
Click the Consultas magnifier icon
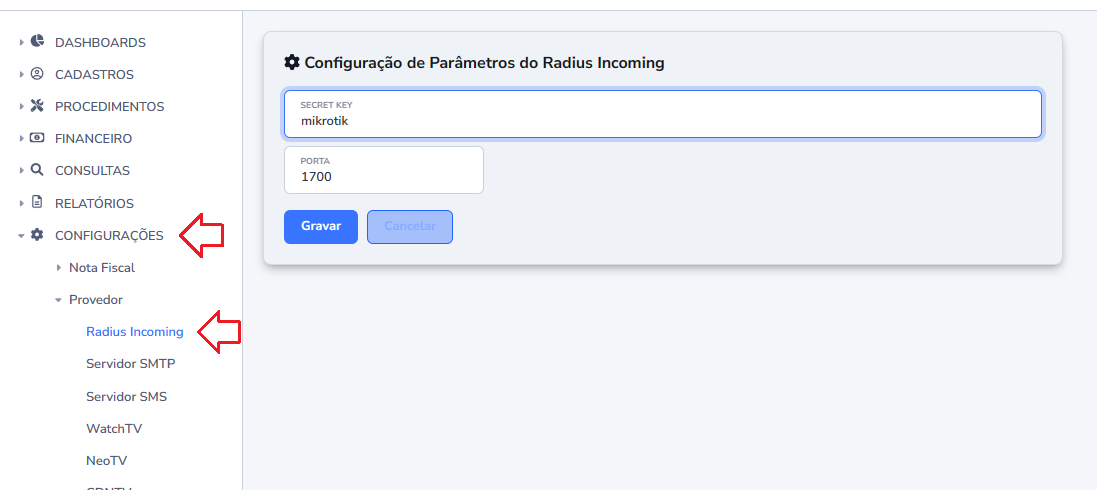[38, 170]
